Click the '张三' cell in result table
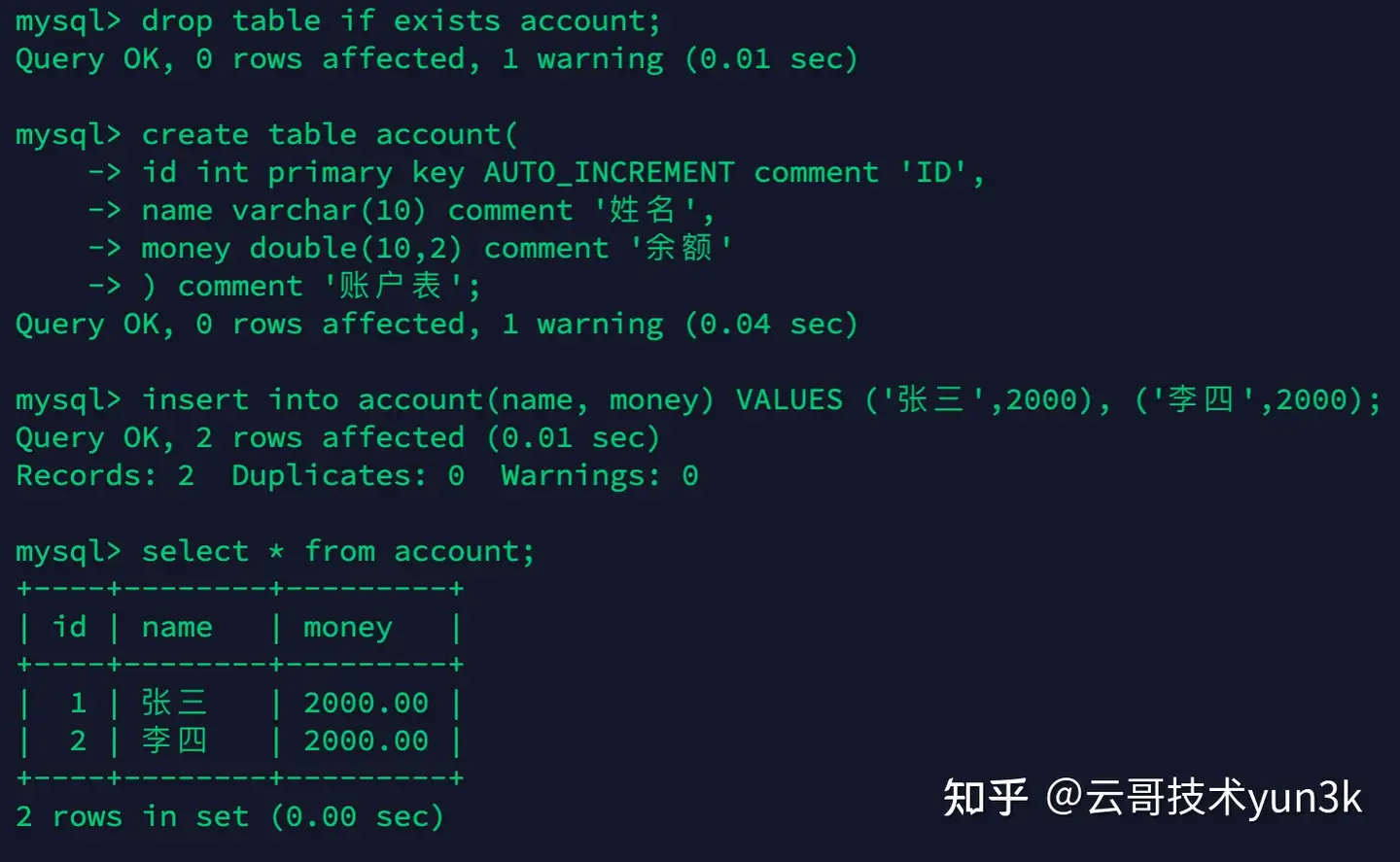This screenshot has width=1400, height=862. 174,703
